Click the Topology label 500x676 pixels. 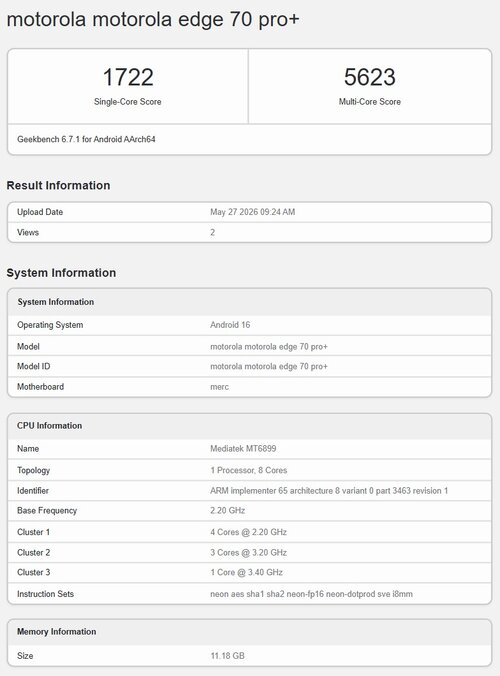[34, 470]
